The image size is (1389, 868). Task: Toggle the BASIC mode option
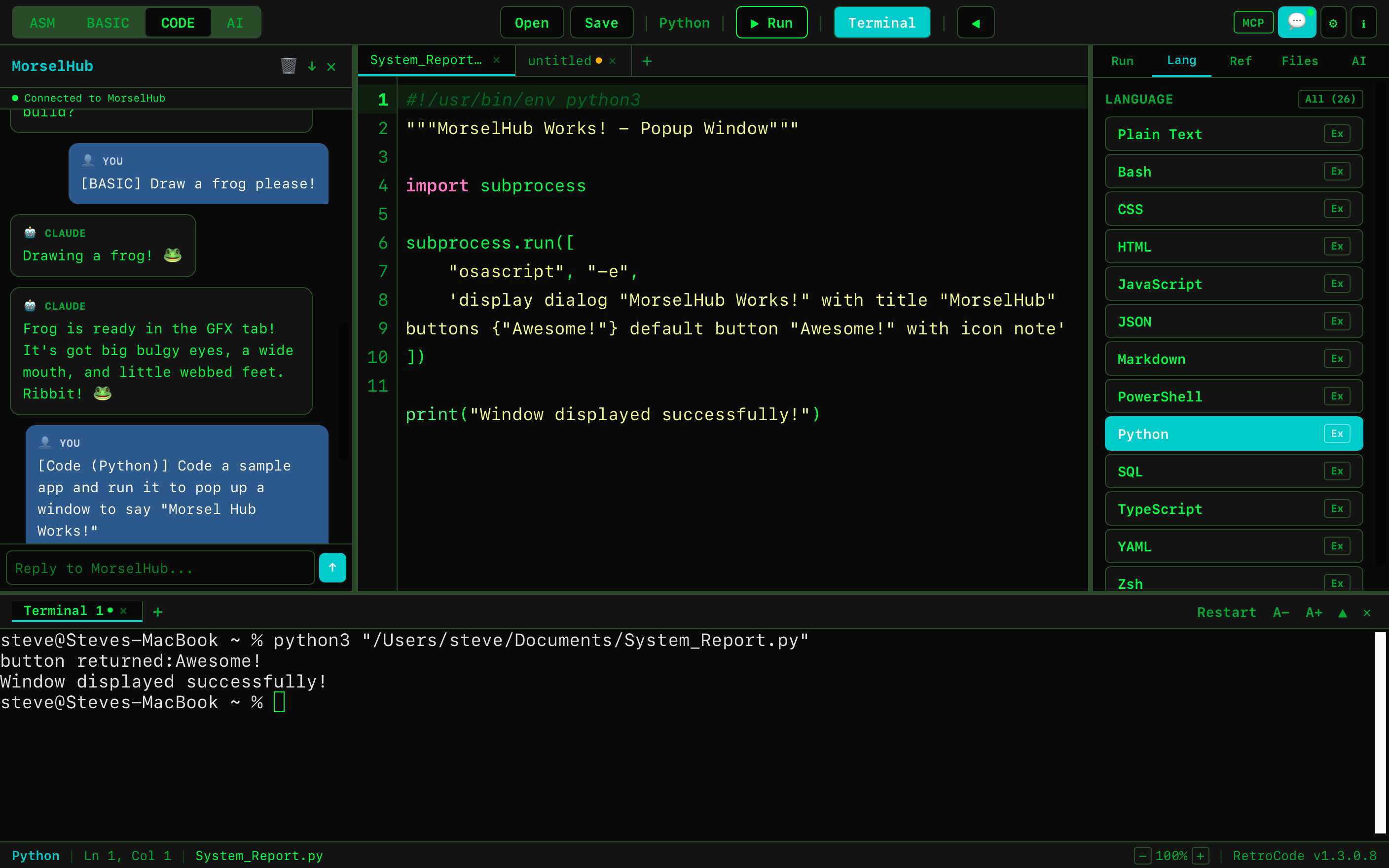(108, 22)
